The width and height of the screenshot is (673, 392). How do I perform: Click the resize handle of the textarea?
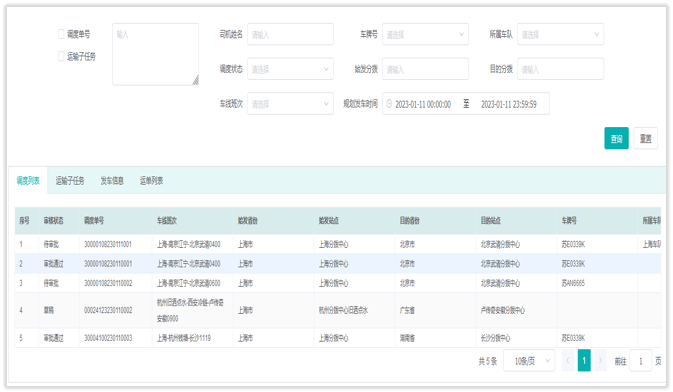tap(195, 80)
